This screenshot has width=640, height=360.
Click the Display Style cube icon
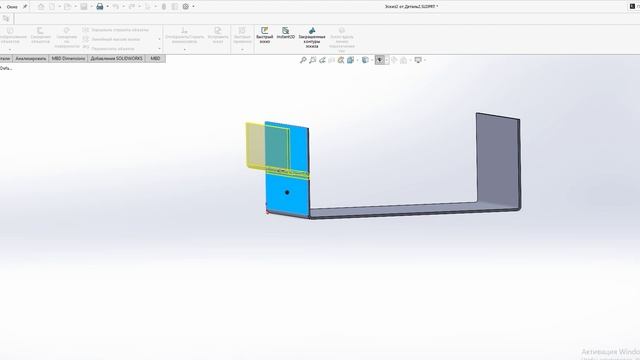pyautogui.click(x=365, y=60)
